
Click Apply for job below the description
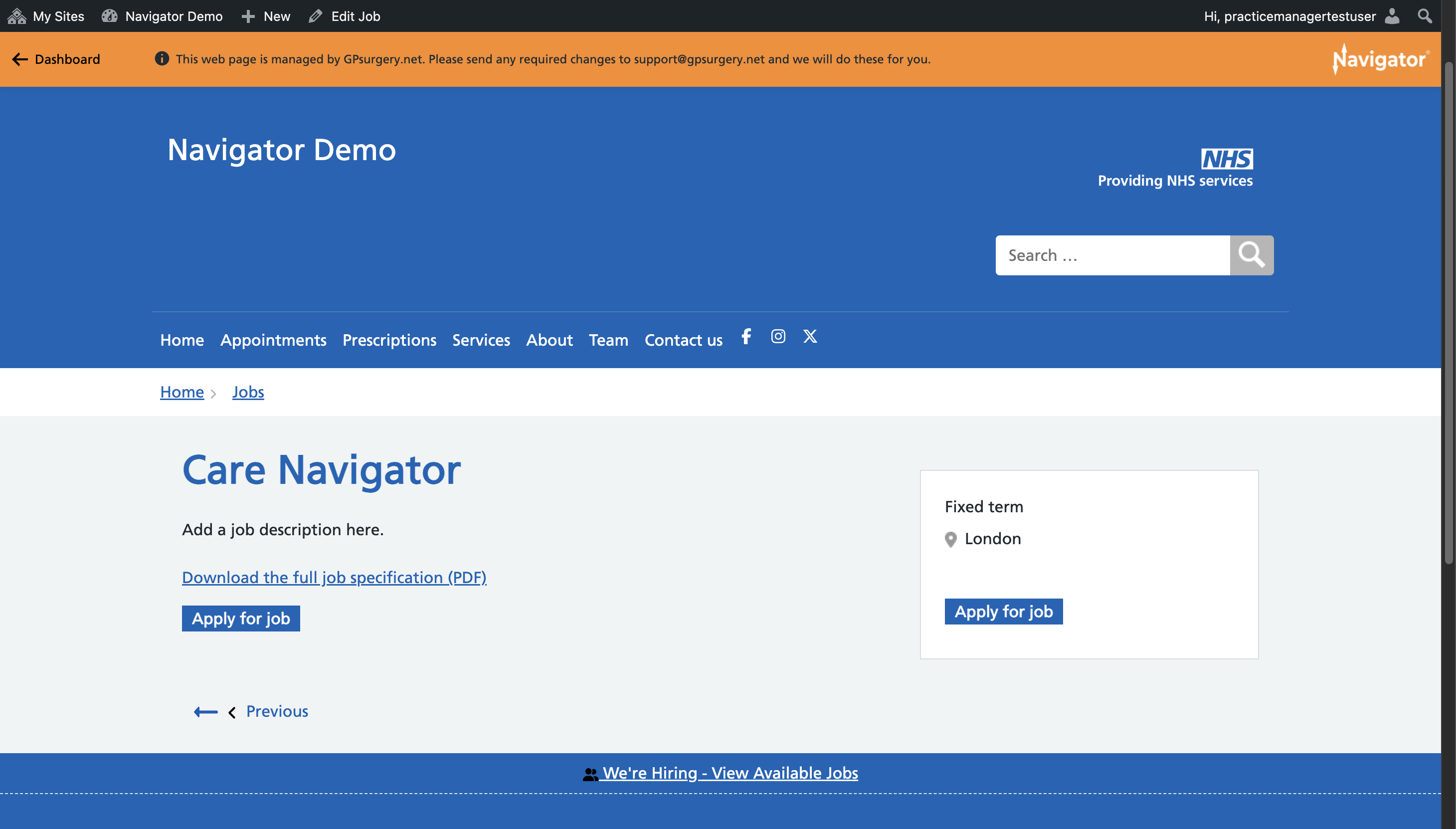click(241, 619)
